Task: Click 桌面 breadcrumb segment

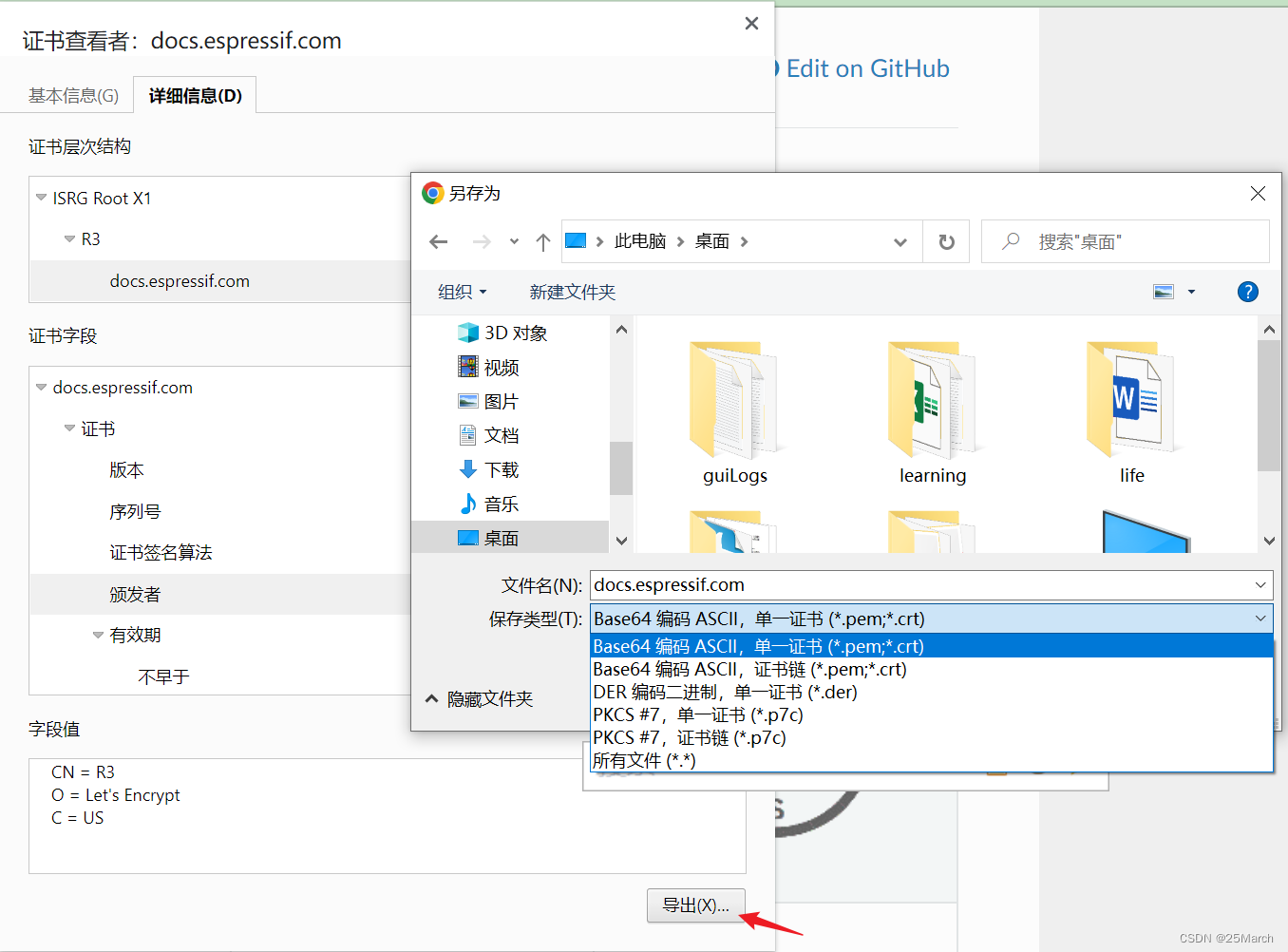Action: click(x=712, y=241)
